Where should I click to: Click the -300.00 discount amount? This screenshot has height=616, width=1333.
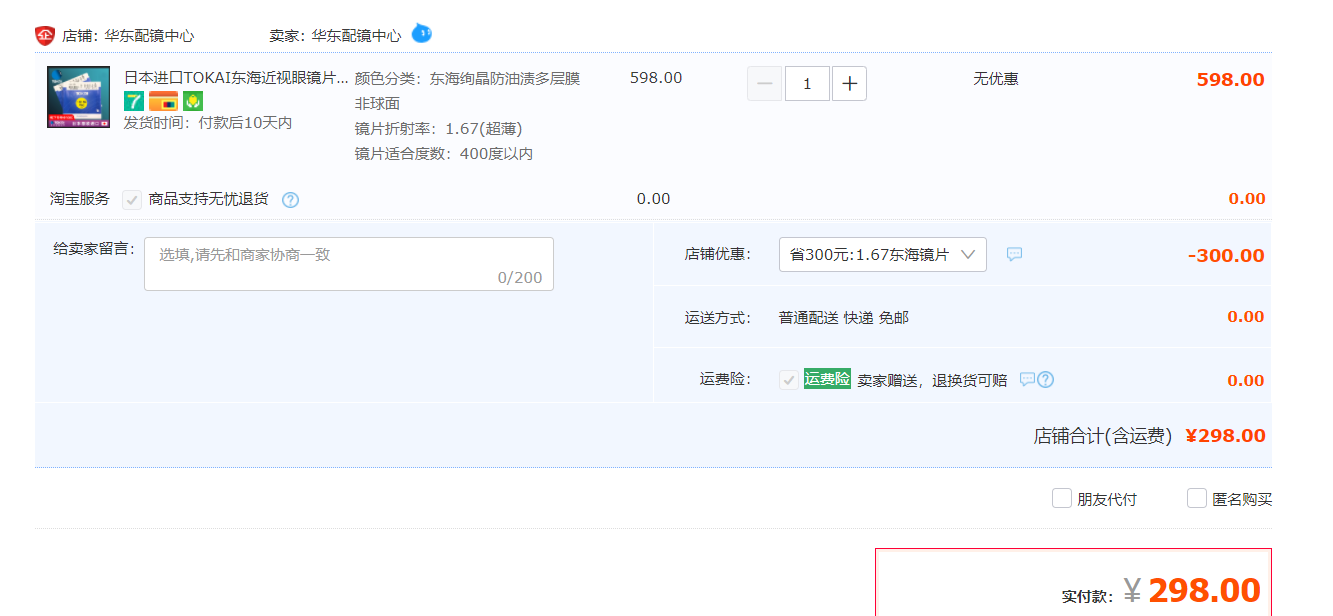click(1226, 255)
